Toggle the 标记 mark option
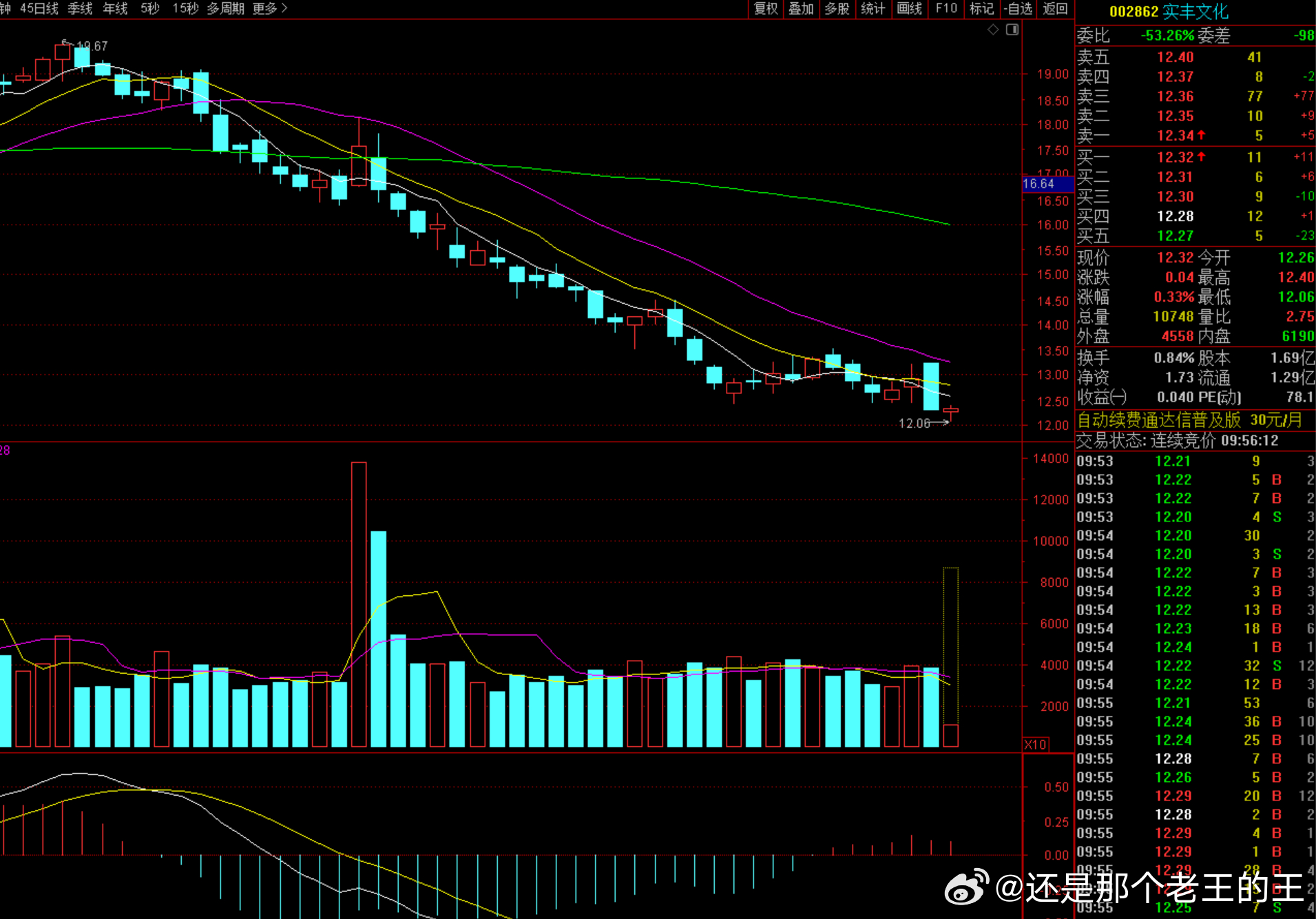The width and height of the screenshot is (1316, 919). [981, 8]
